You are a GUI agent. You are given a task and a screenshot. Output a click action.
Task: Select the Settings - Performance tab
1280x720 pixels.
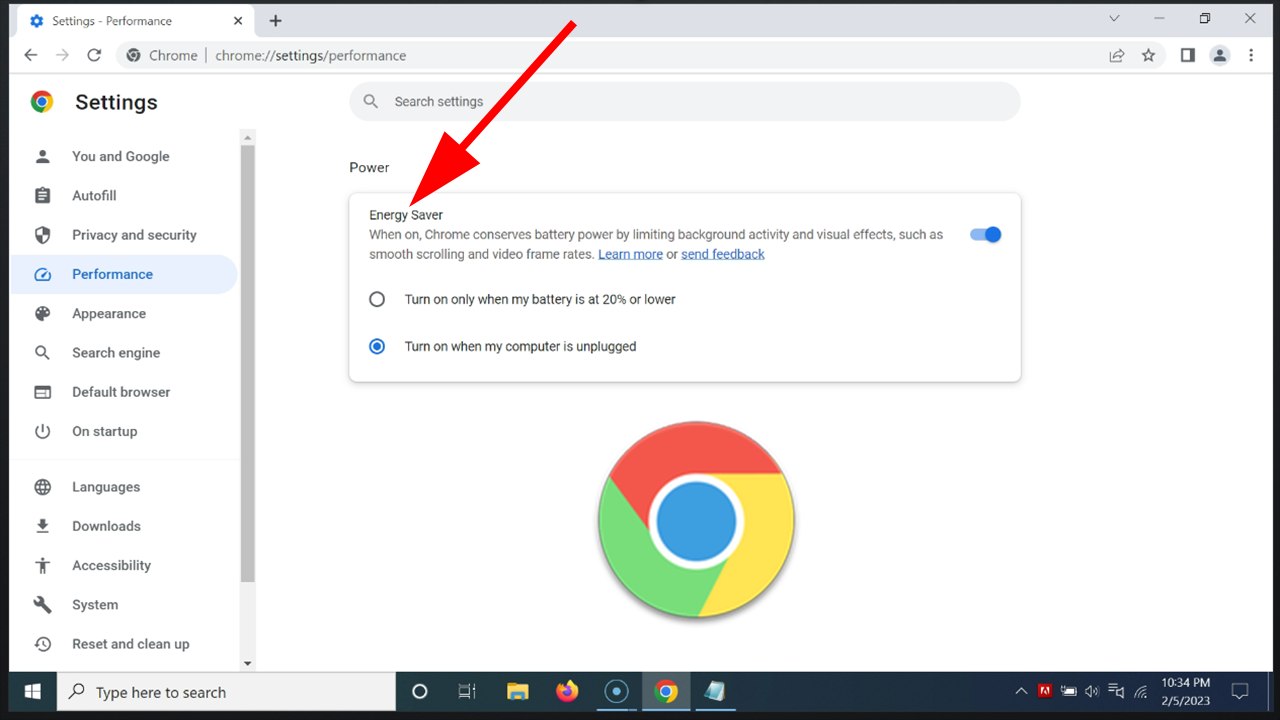click(135, 21)
